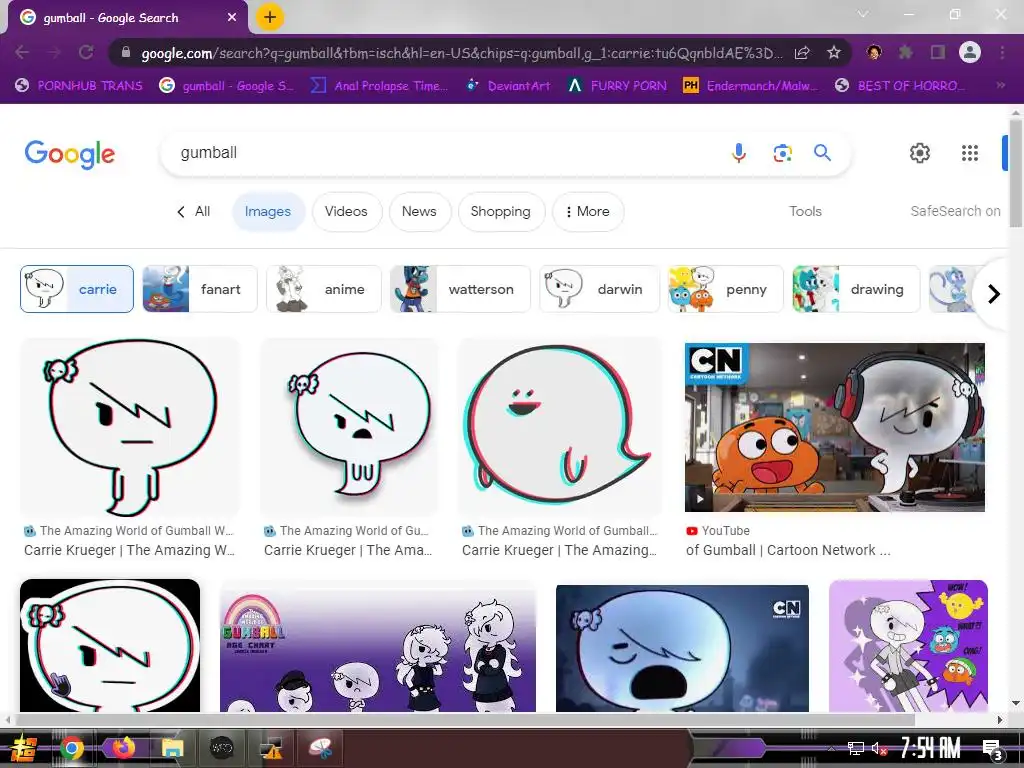Click the magnifying glass search button
Viewport: 1024px width, 768px height.
pos(822,153)
